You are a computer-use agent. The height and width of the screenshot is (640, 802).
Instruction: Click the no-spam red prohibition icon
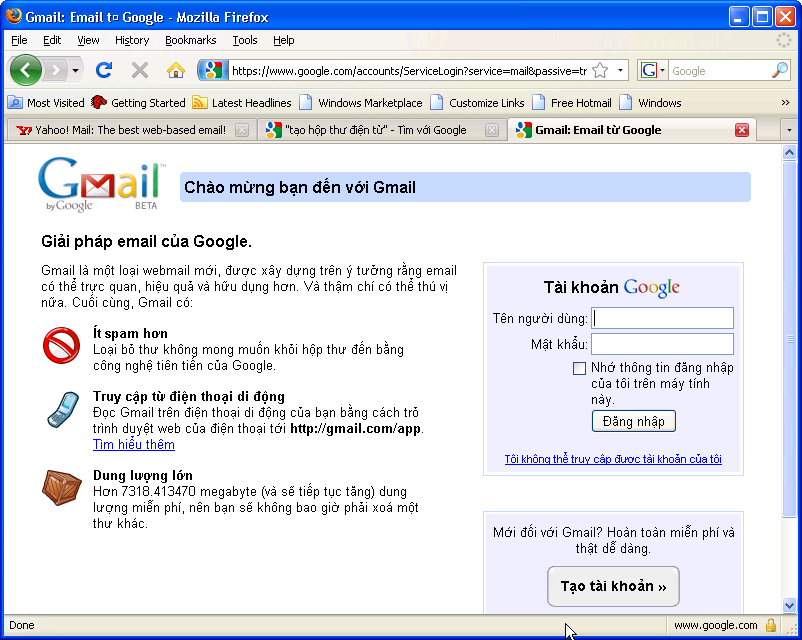click(61, 346)
